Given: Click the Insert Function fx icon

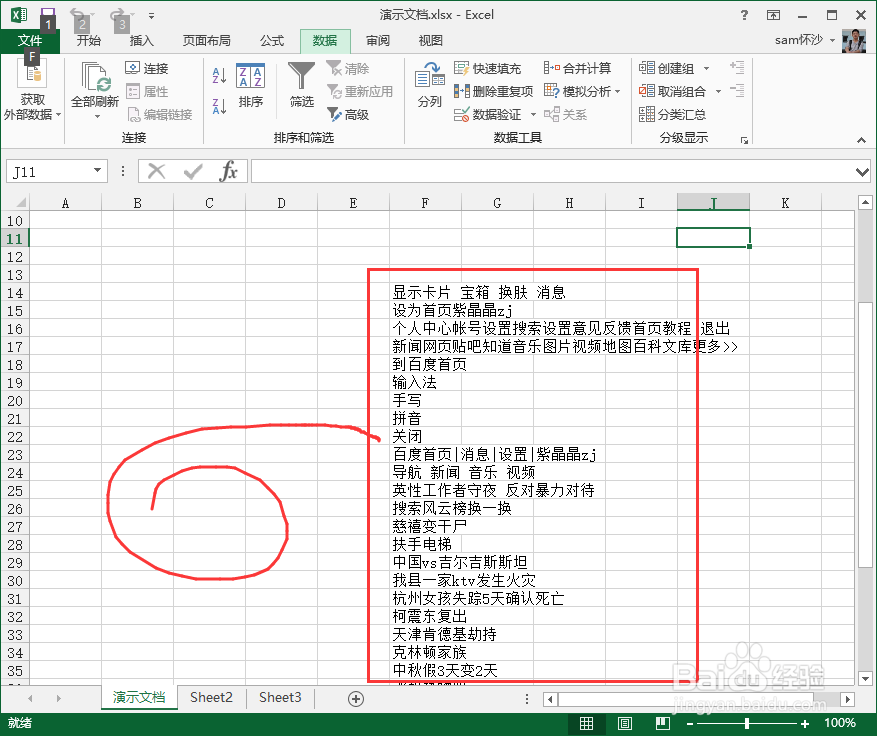Looking at the screenshot, I should 229,171.
